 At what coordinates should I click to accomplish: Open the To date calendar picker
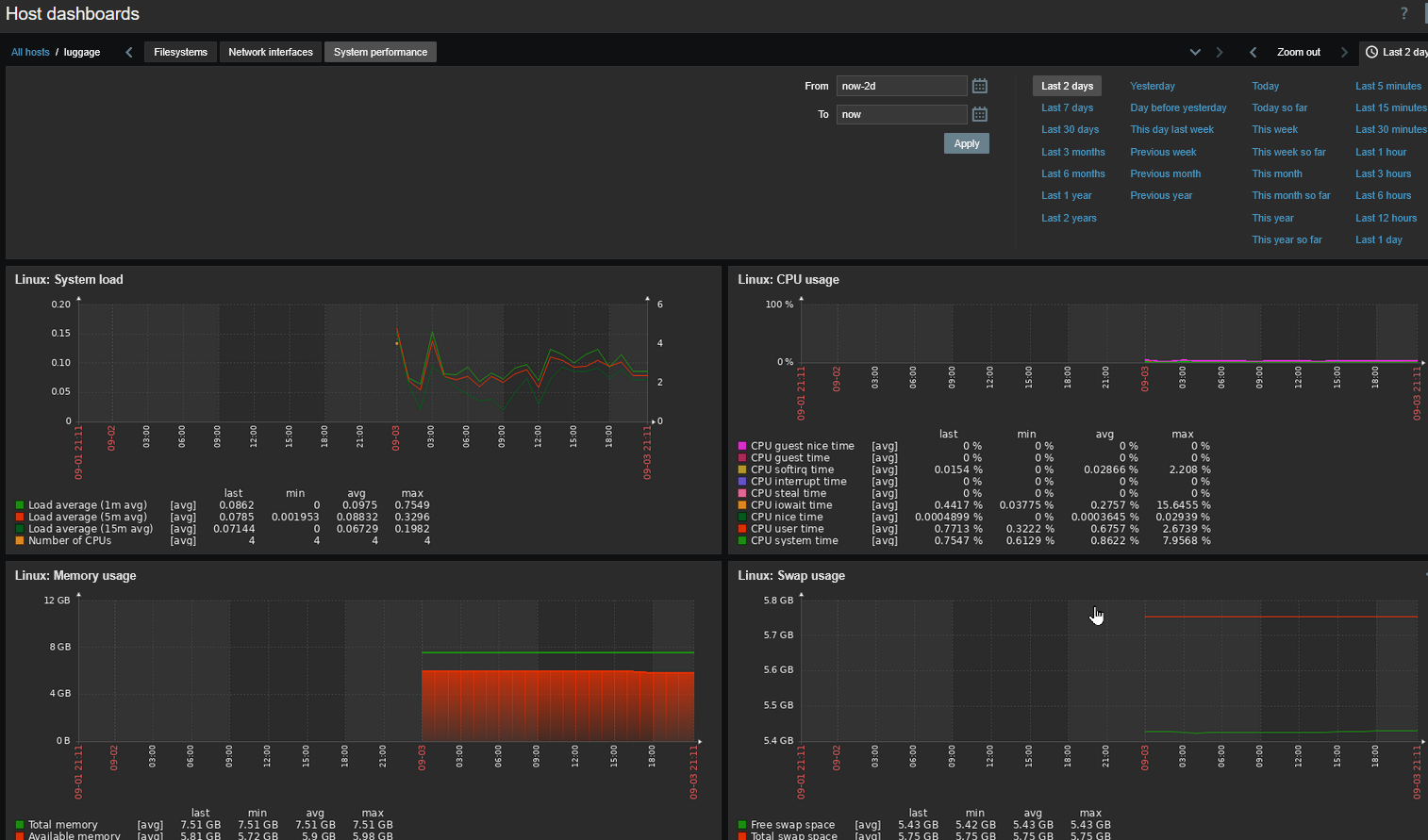(x=979, y=114)
